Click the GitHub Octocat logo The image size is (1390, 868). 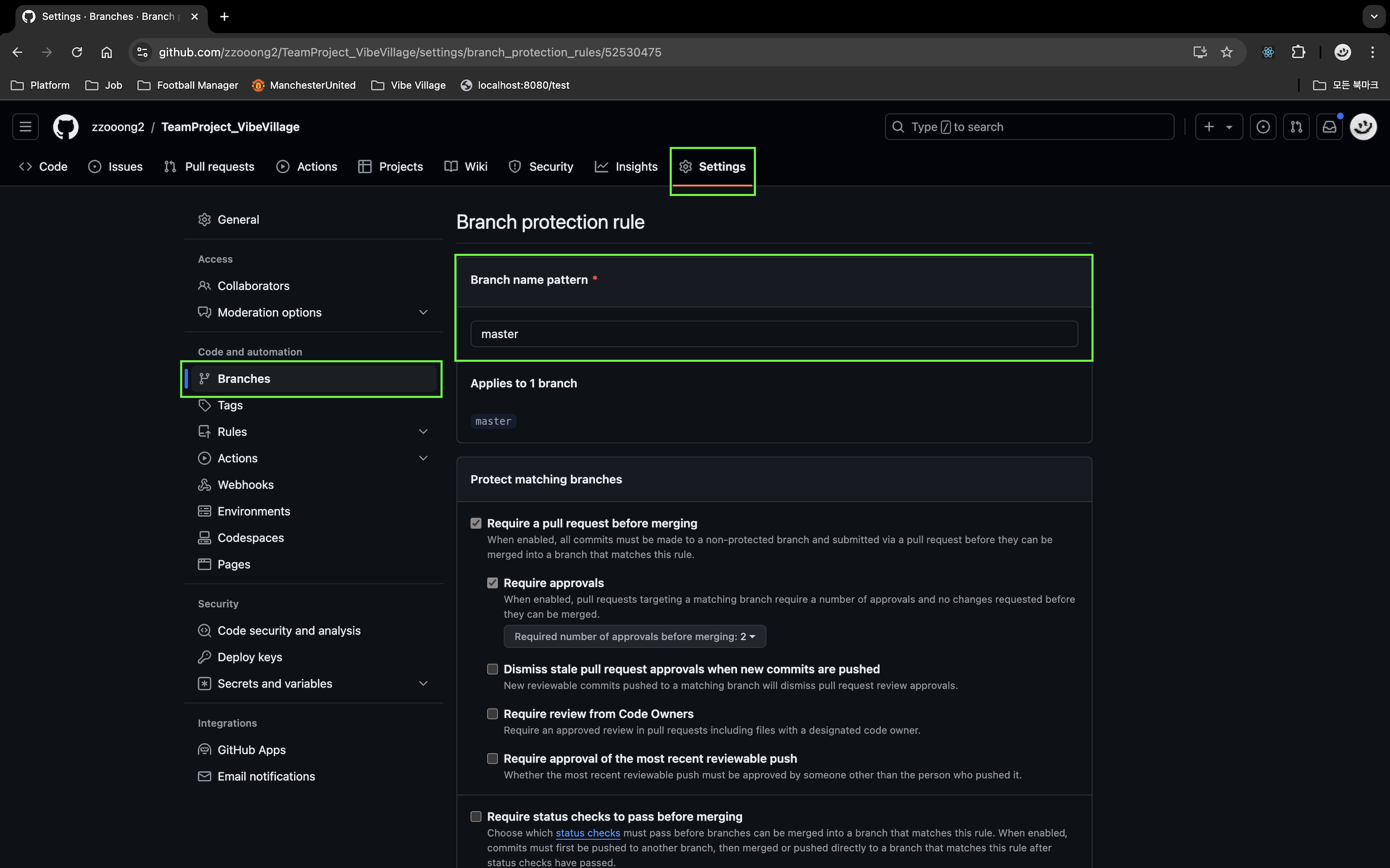point(65,127)
